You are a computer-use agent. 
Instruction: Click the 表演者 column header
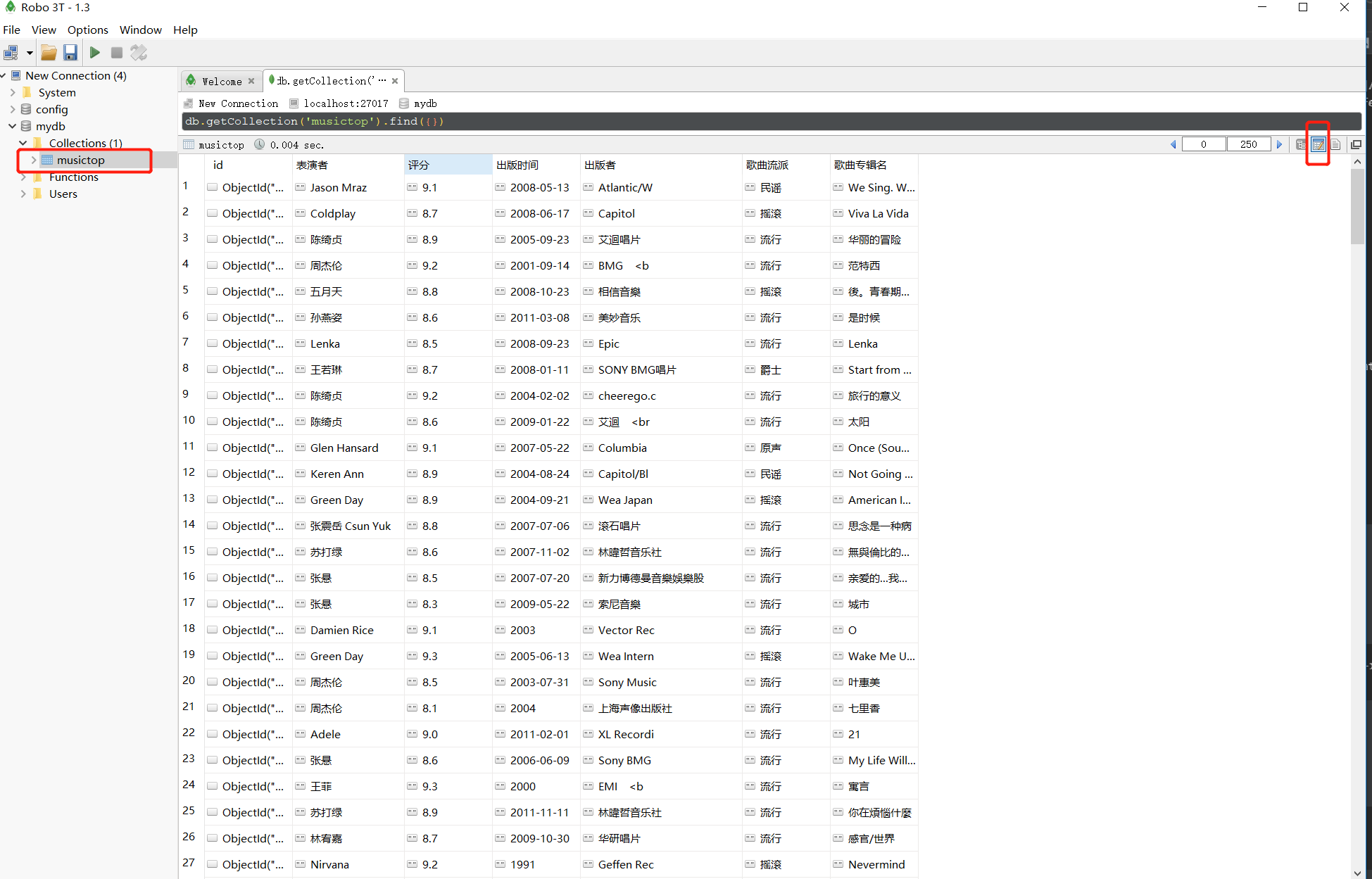tap(348, 165)
